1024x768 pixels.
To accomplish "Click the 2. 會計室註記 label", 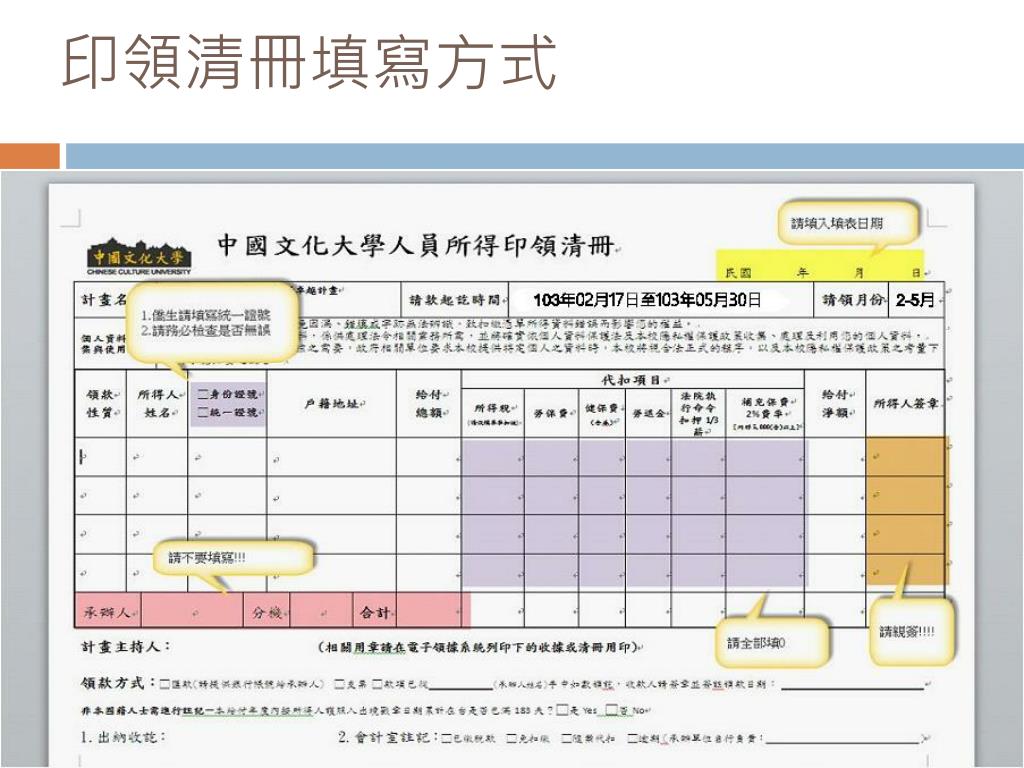I will click(x=388, y=737).
